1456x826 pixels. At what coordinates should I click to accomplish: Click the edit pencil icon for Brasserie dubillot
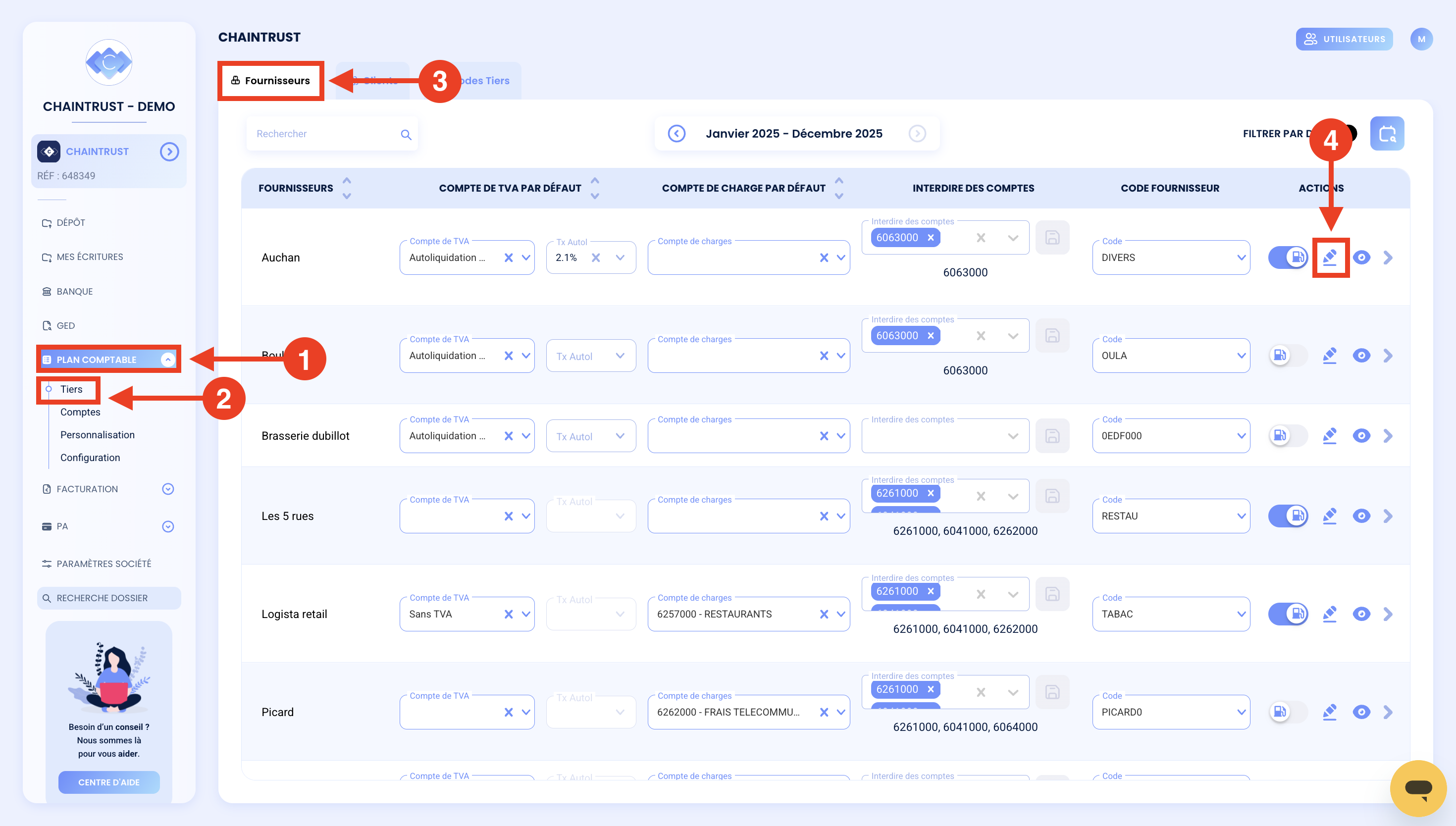pos(1330,436)
